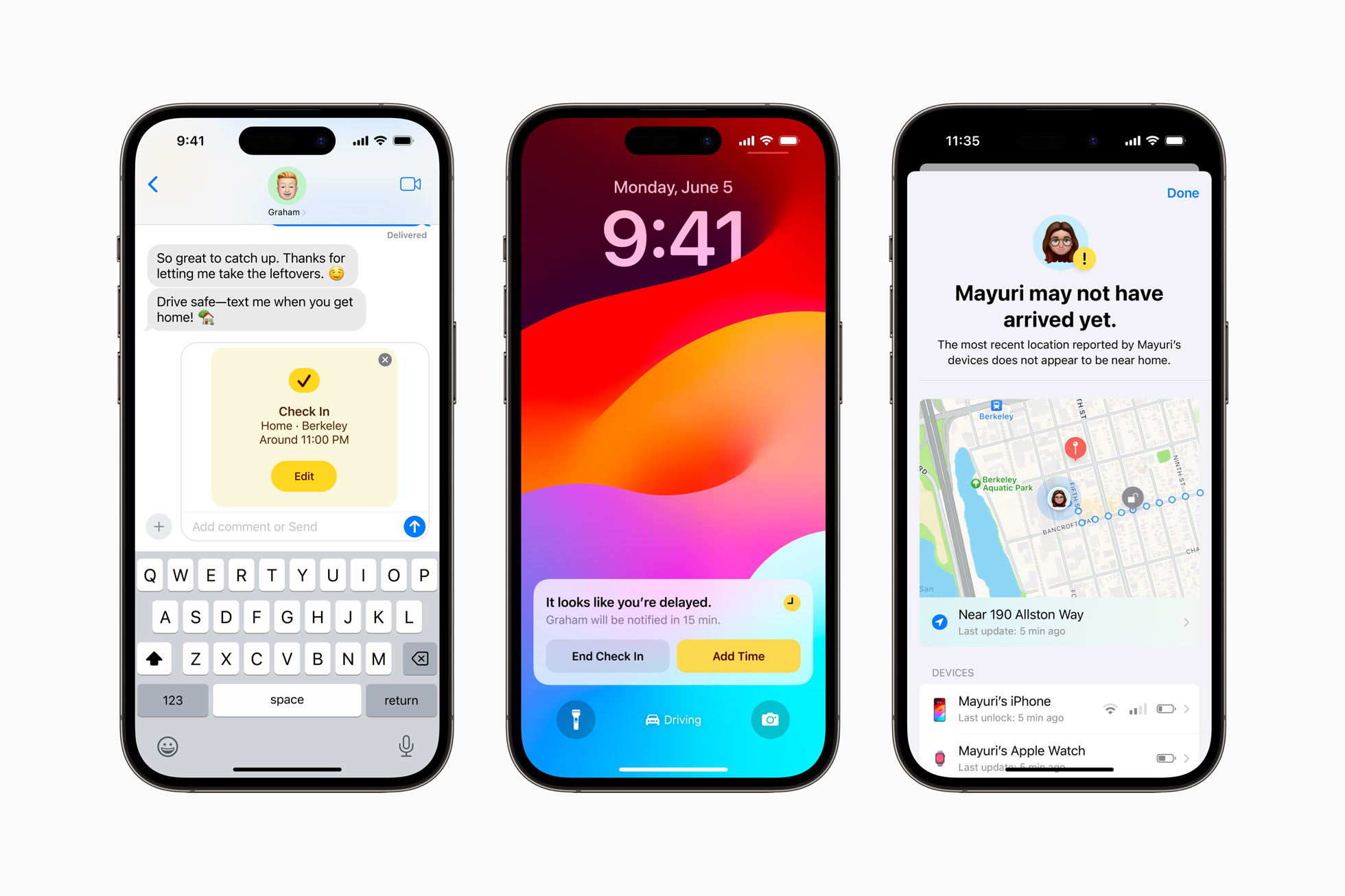Tap the send button in Messages

click(x=416, y=525)
